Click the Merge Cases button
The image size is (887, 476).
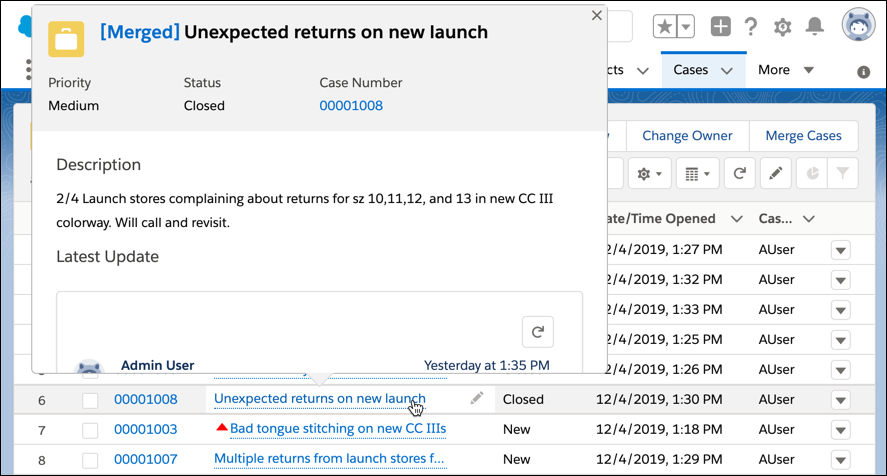coord(803,136)
